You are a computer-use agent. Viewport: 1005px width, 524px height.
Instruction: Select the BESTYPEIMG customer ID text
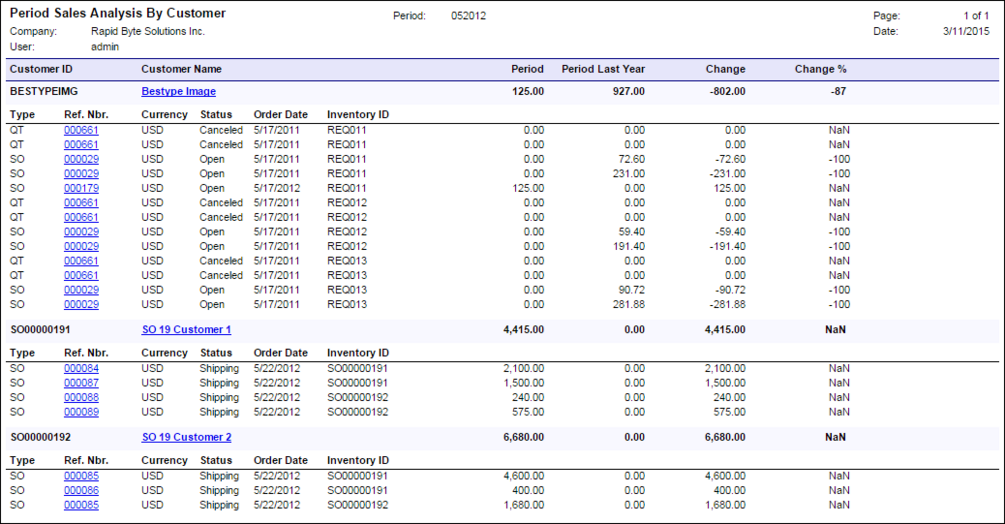pyautogui.click(x=44, y=92)
